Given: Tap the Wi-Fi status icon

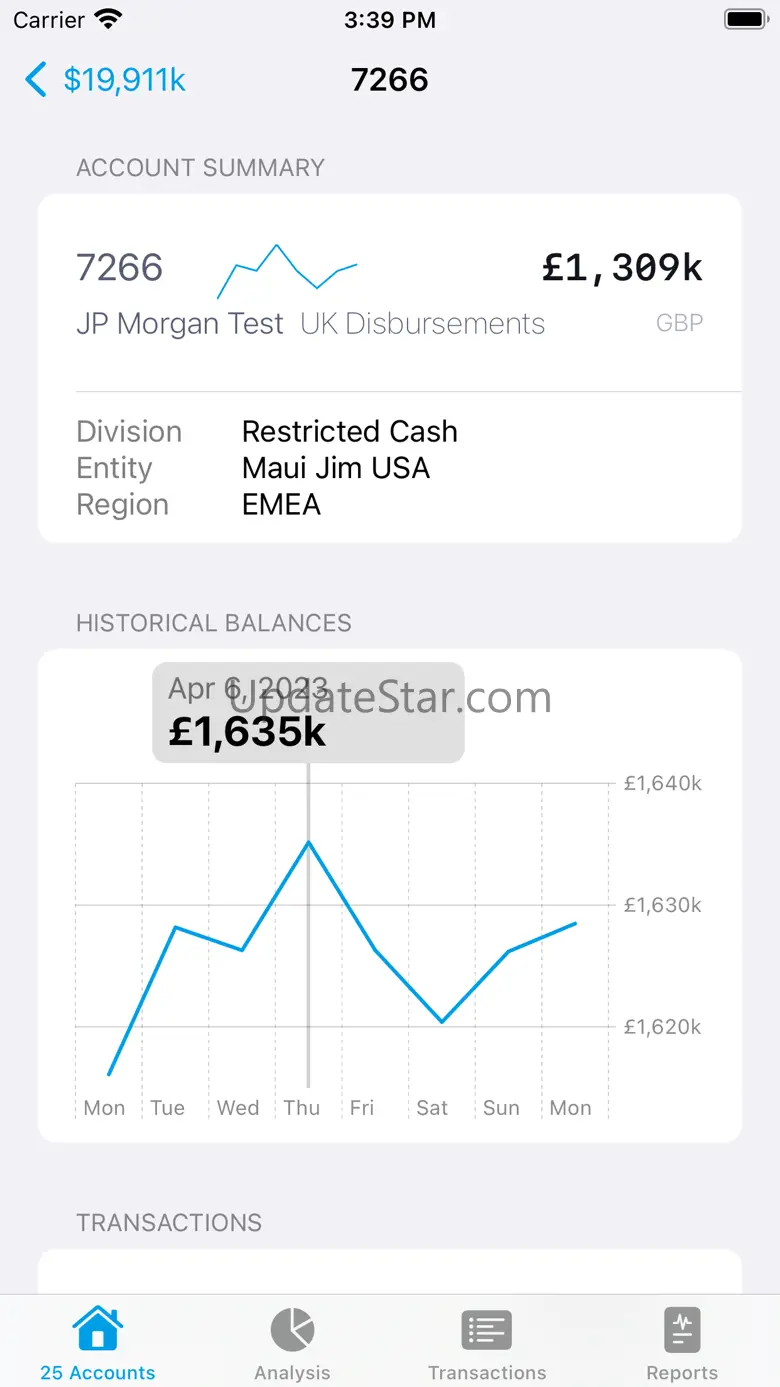Looking at the screenshot, I should coord(107,19).
